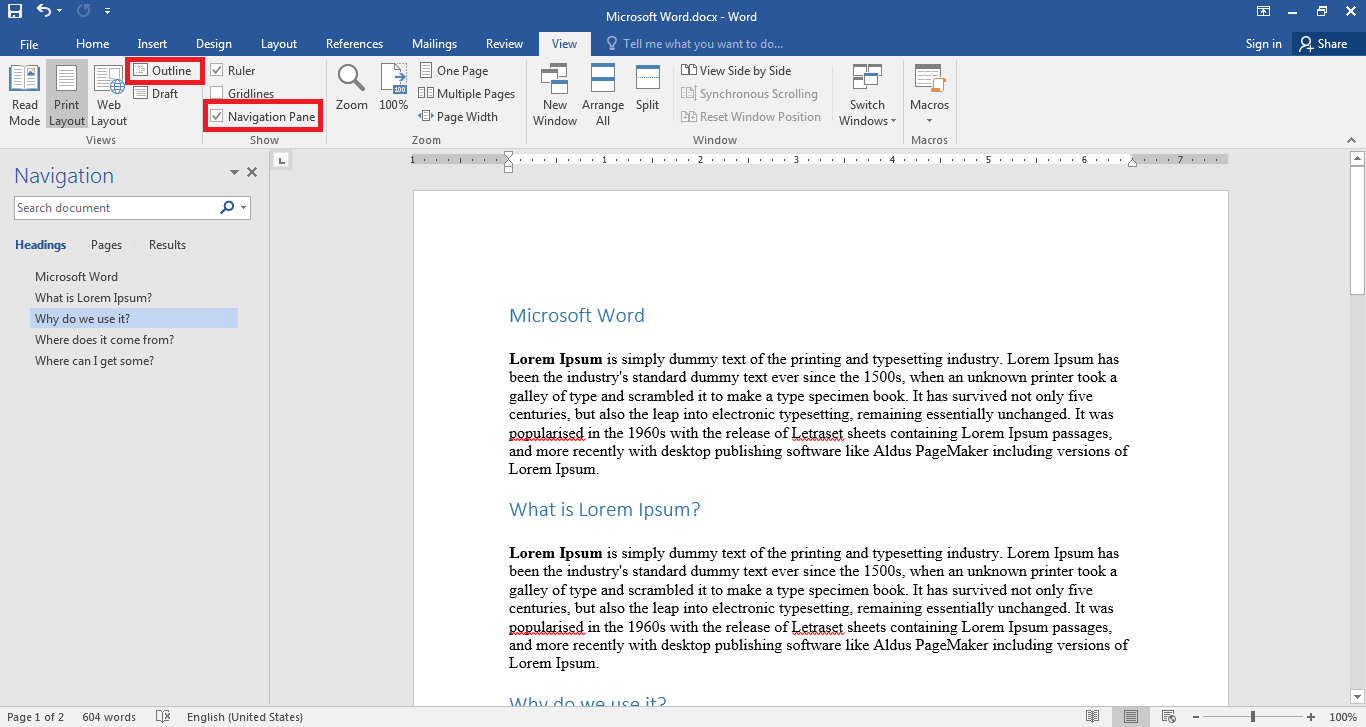Screen dimensions: 1366x727
Task: Click the Sign in link
Action: pos(1262,43)
